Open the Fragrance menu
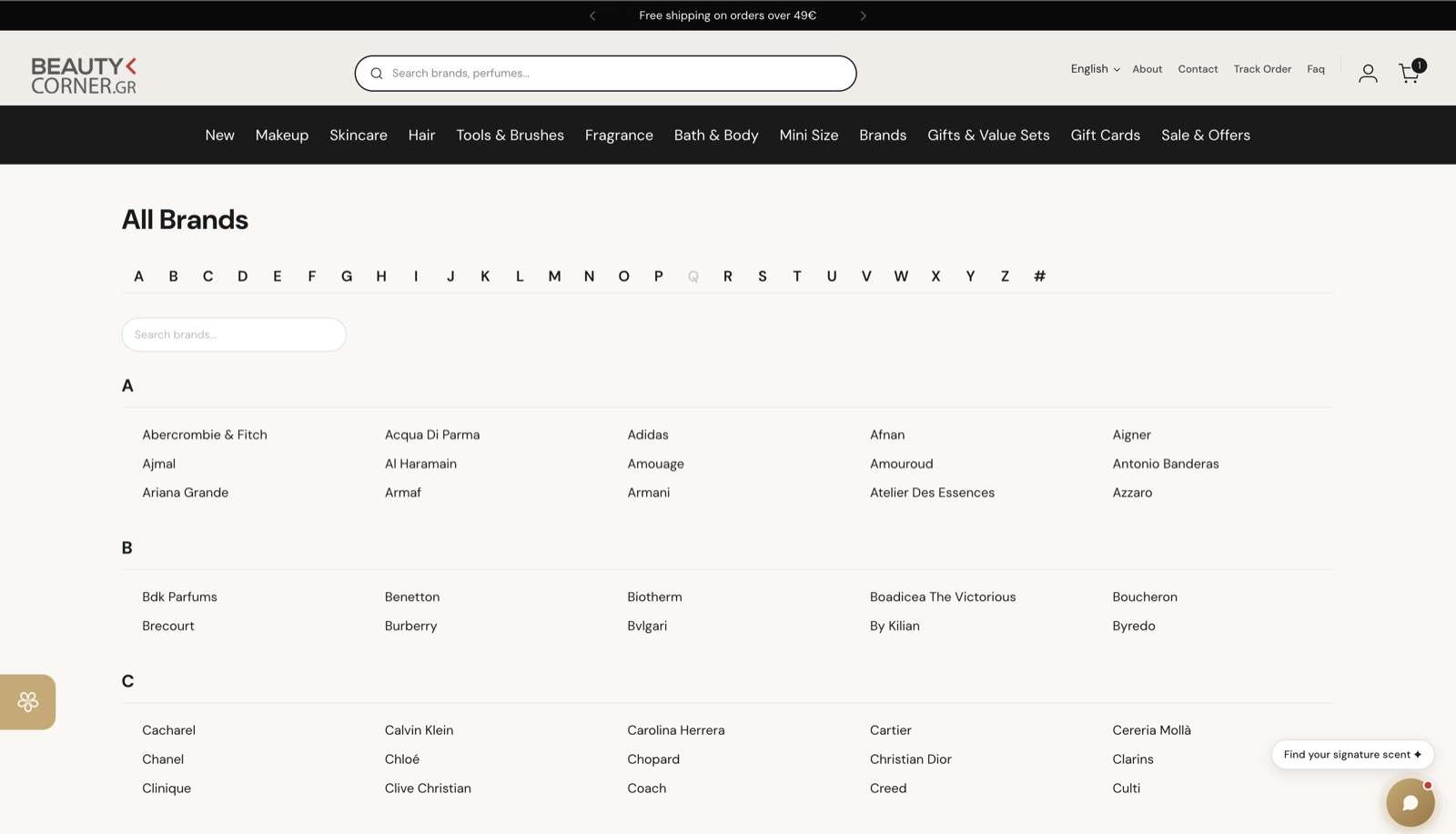The image size is (1456, 834). click(619, 136)
